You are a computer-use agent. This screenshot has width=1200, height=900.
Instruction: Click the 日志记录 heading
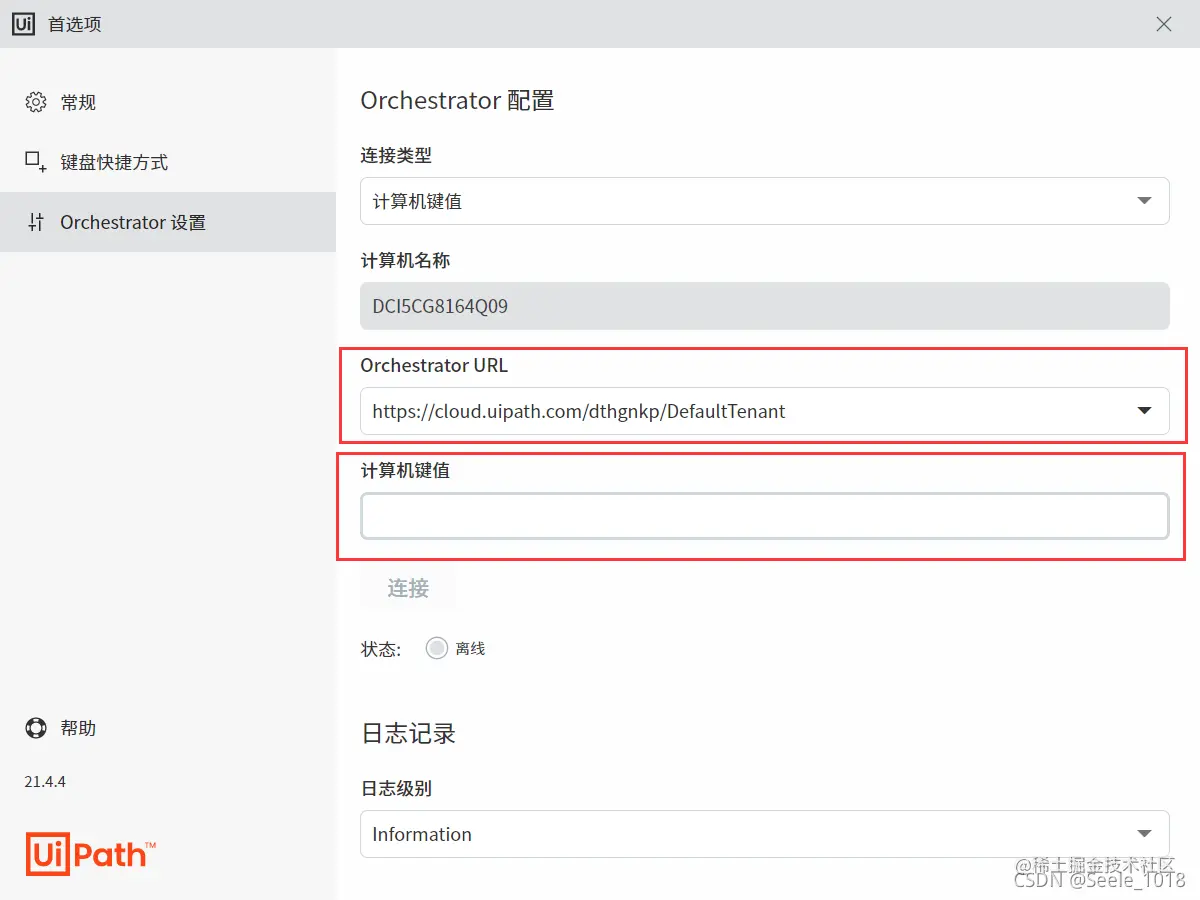pos(408,733)
